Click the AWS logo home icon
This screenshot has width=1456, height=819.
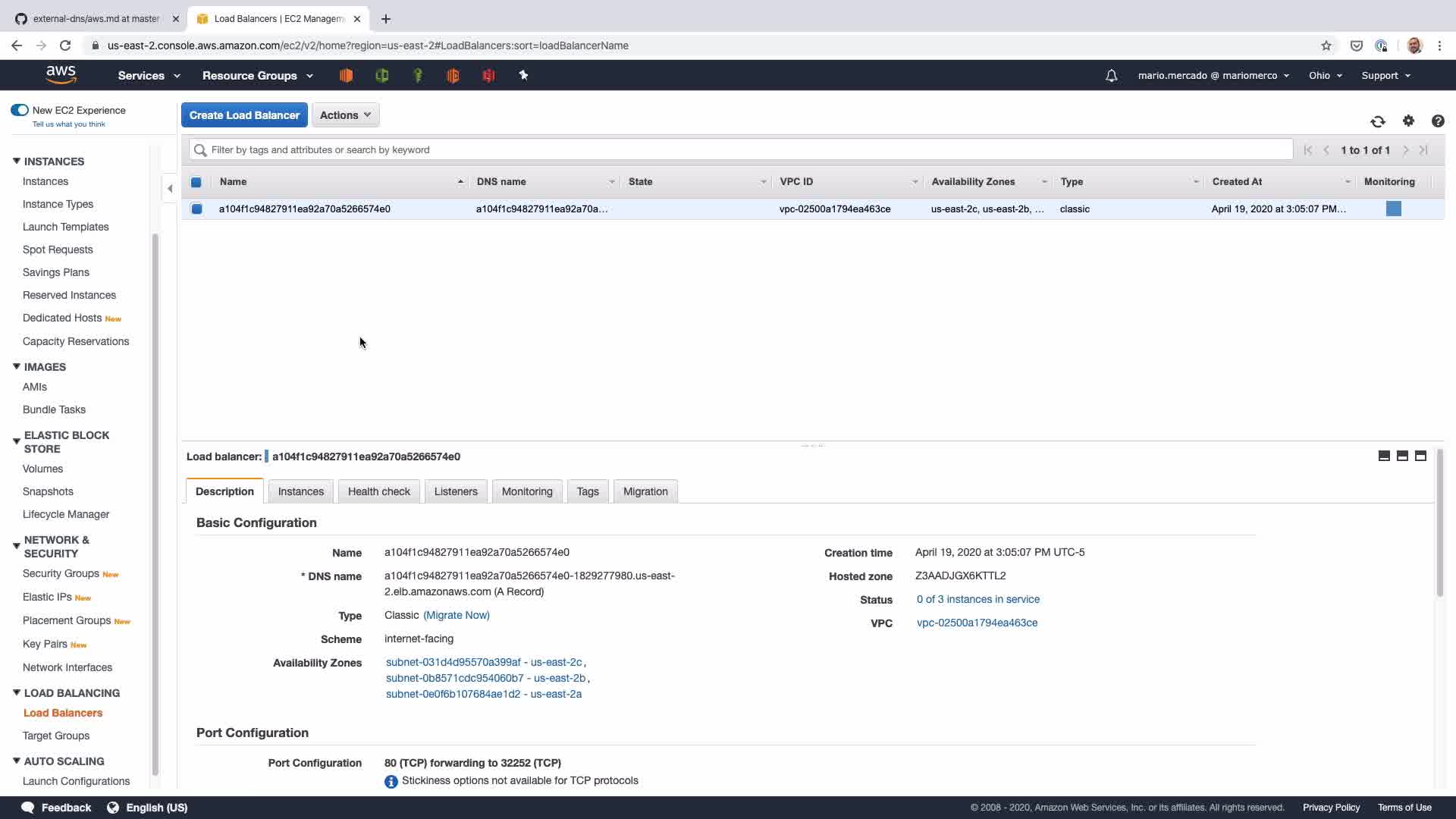point(61,74)
